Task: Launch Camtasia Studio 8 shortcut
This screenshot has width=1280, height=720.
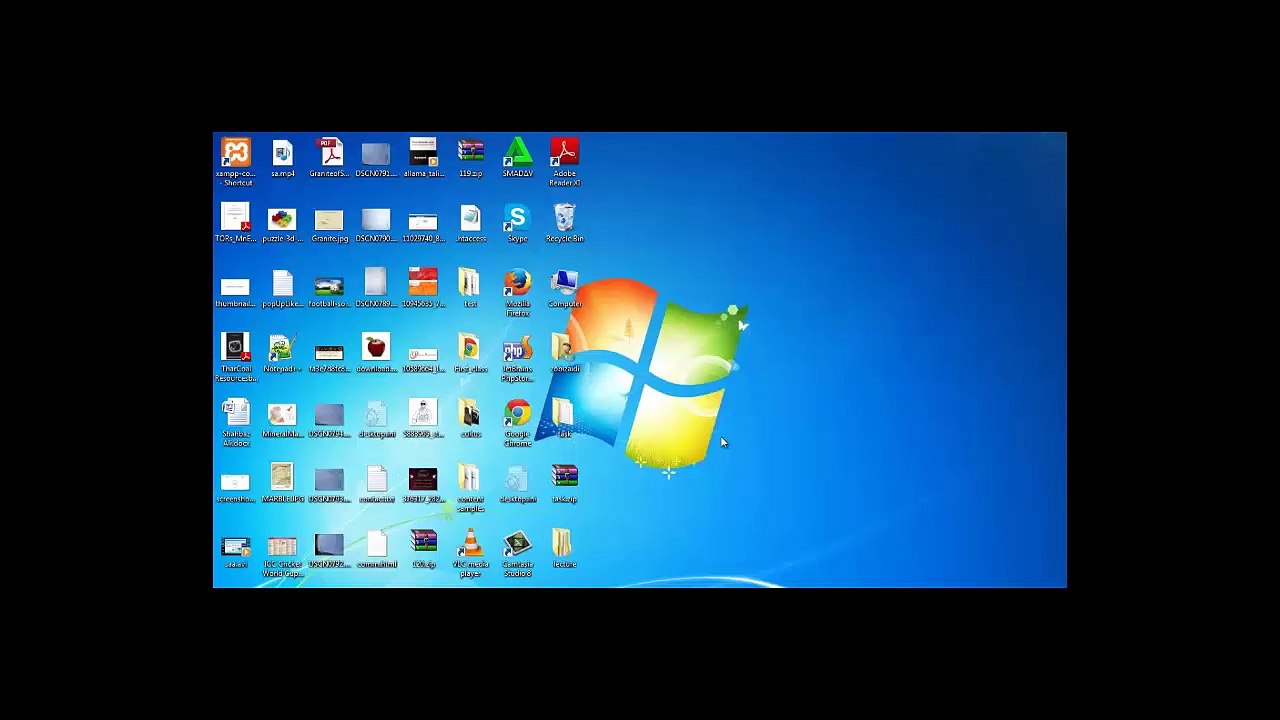Action: point(517,543)
